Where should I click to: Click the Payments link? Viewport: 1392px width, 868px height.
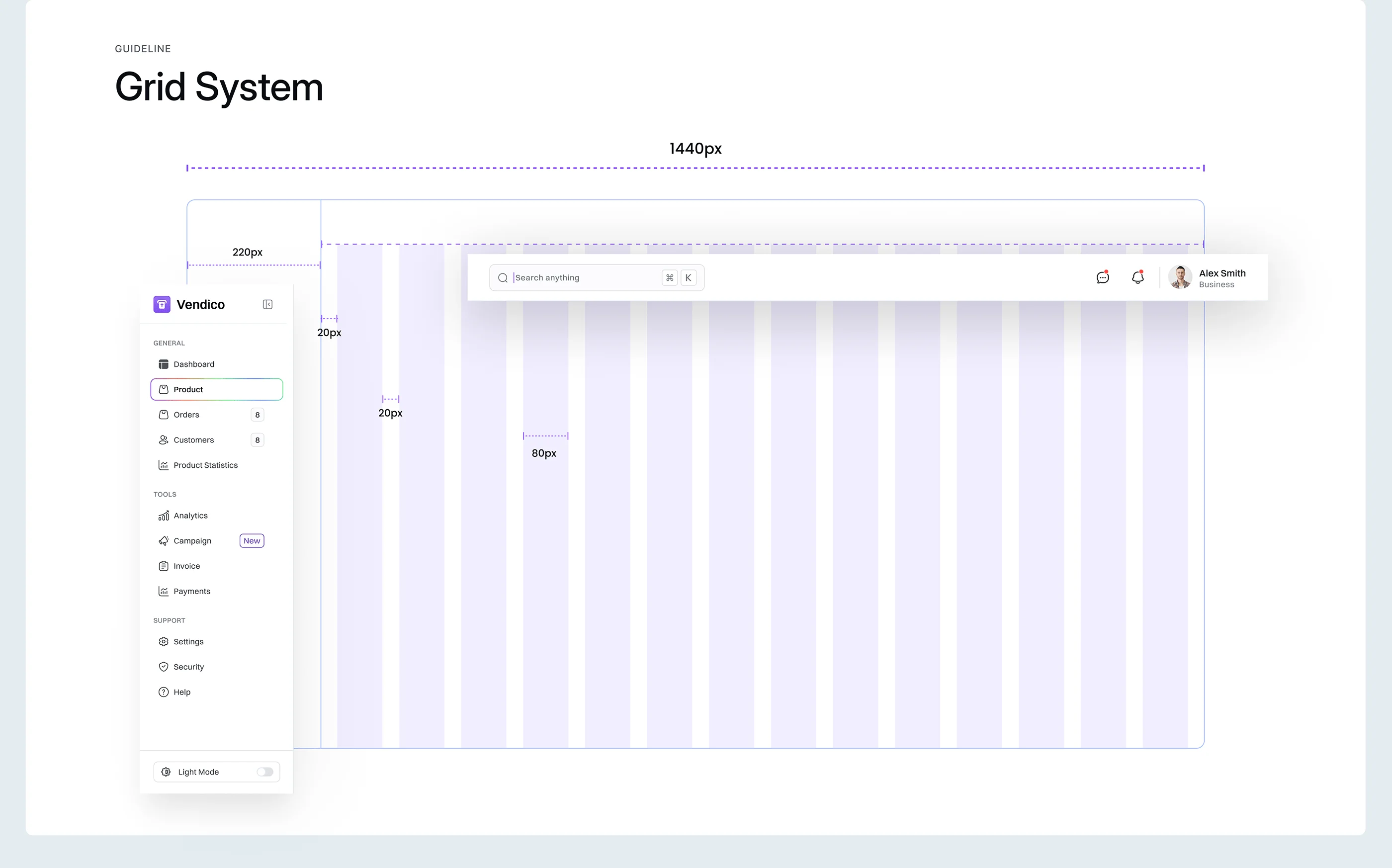(x=192, y=591)
